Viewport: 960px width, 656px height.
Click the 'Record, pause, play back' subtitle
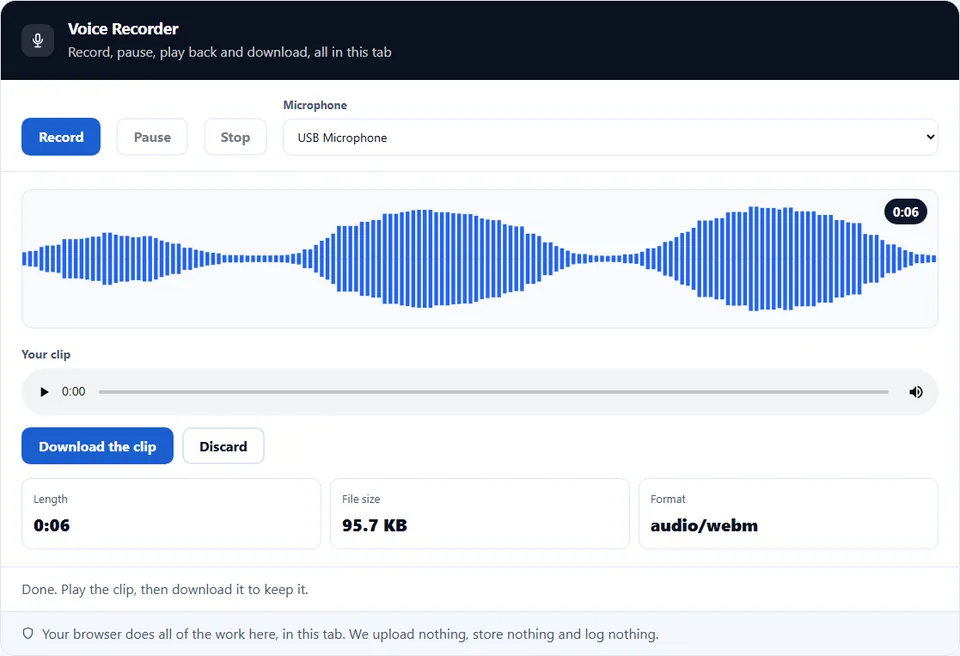[230, 52]
